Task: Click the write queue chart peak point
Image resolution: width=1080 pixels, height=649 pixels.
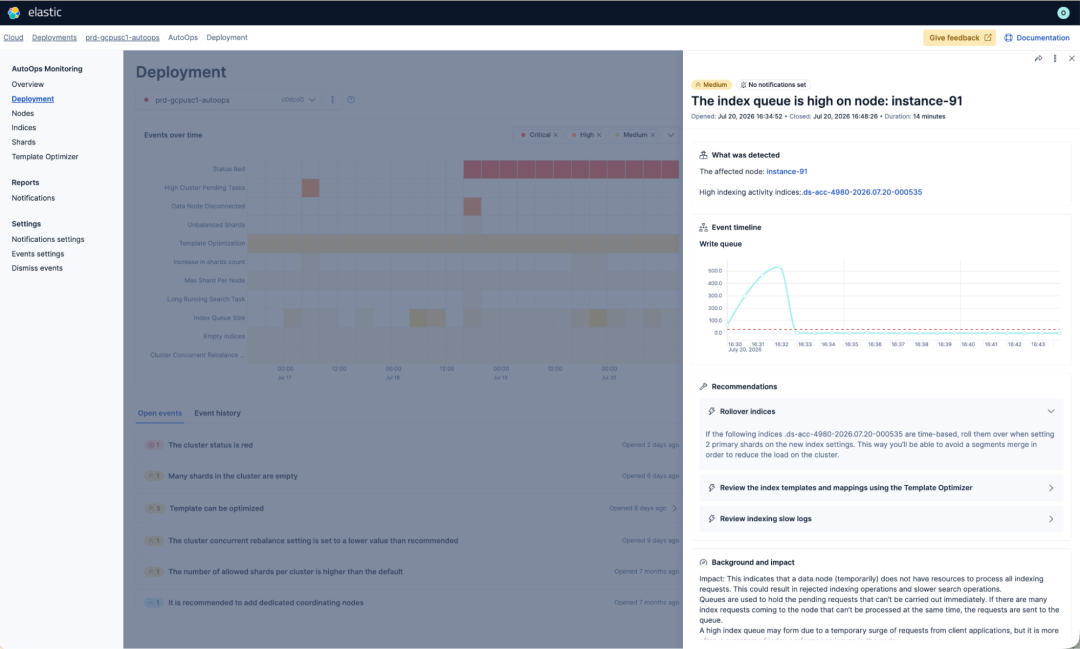Action: [779, 267]
